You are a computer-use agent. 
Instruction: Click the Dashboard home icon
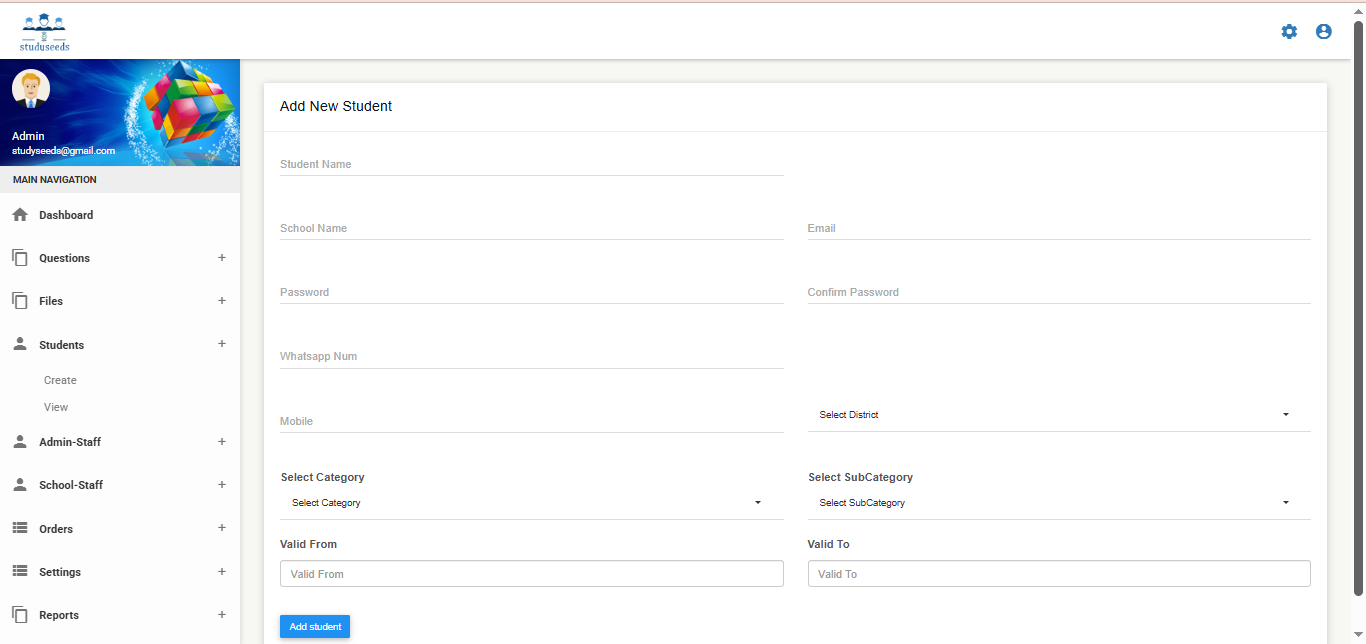pyautogui.click(x=20, y=215)
